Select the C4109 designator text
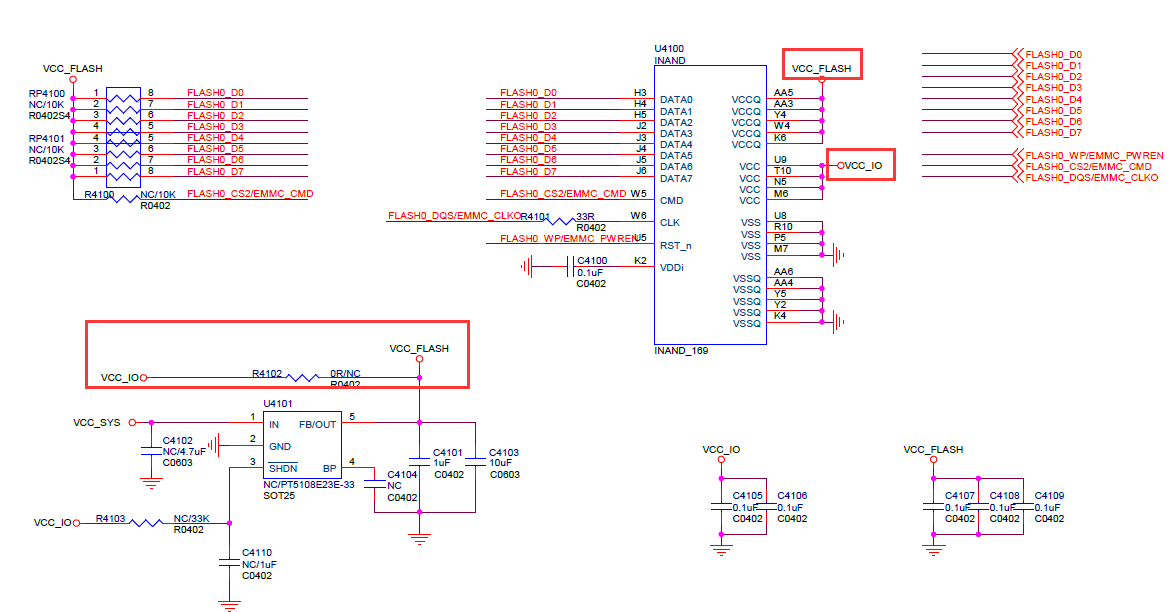Screen dimensions: 1174x612 pyautogui.click(x=1049, y=496)
